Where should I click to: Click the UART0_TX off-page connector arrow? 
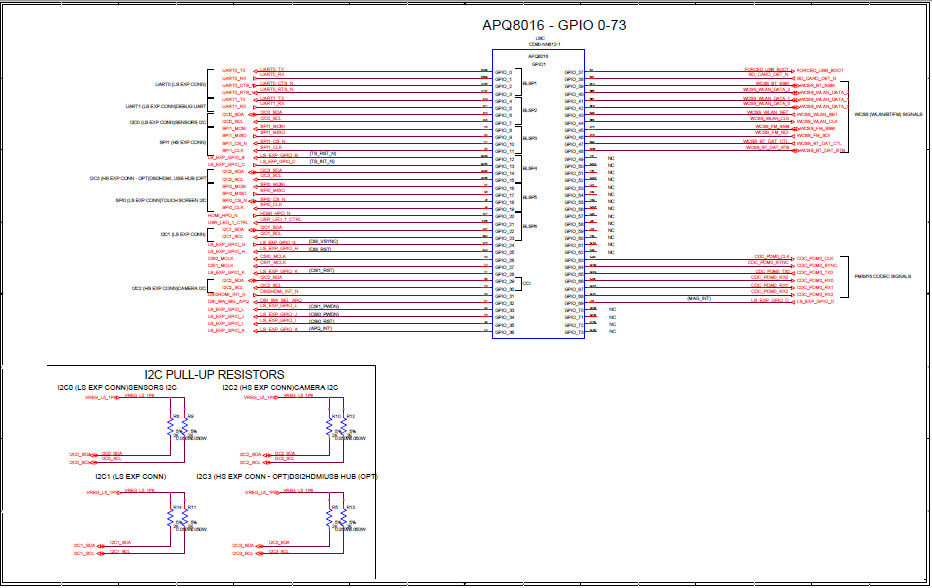(x=255, y=70)
